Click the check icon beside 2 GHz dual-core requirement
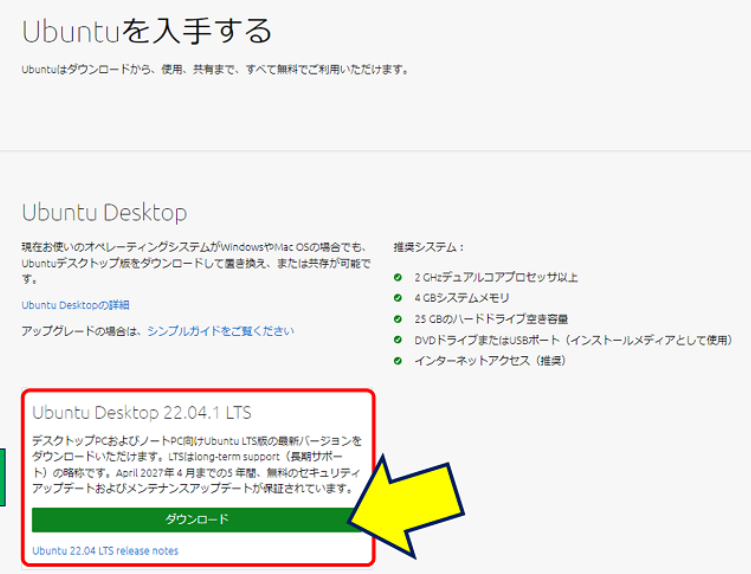This screenshot has height=574, width=751. pos(398,277)
